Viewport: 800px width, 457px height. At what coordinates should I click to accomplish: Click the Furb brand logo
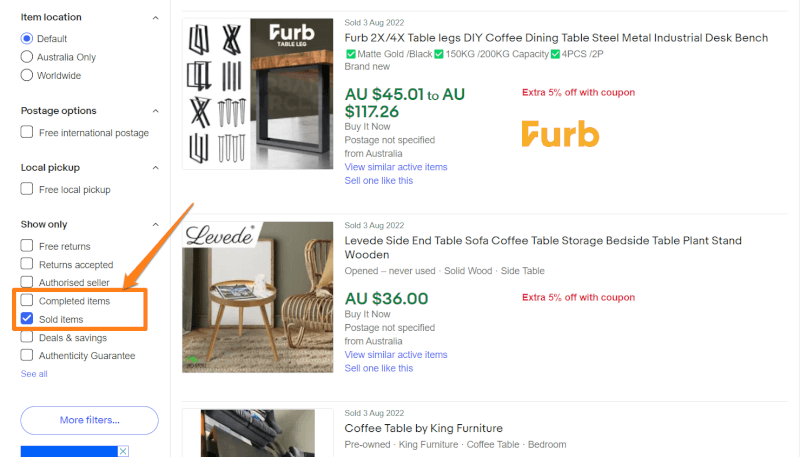[x=560, y=134]
